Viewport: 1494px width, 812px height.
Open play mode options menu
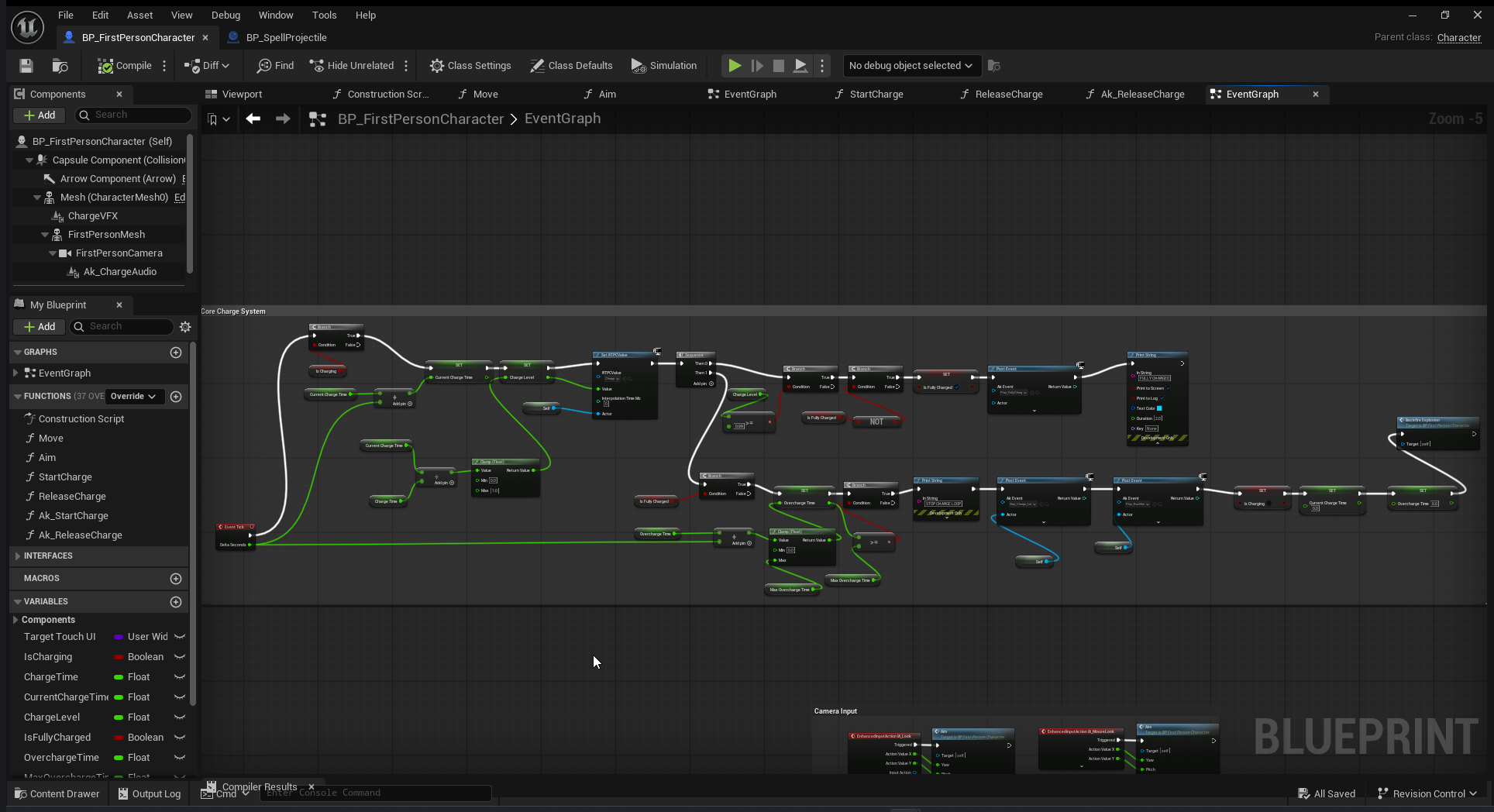pos(822,66)
